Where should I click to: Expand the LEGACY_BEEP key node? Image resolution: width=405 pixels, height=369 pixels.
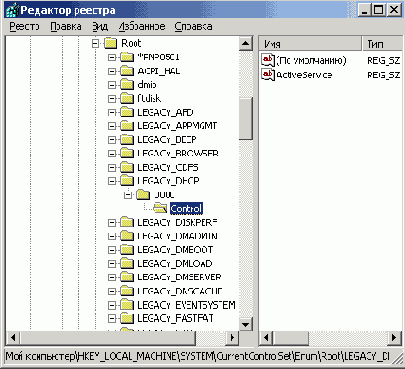[x=112, y=140]
